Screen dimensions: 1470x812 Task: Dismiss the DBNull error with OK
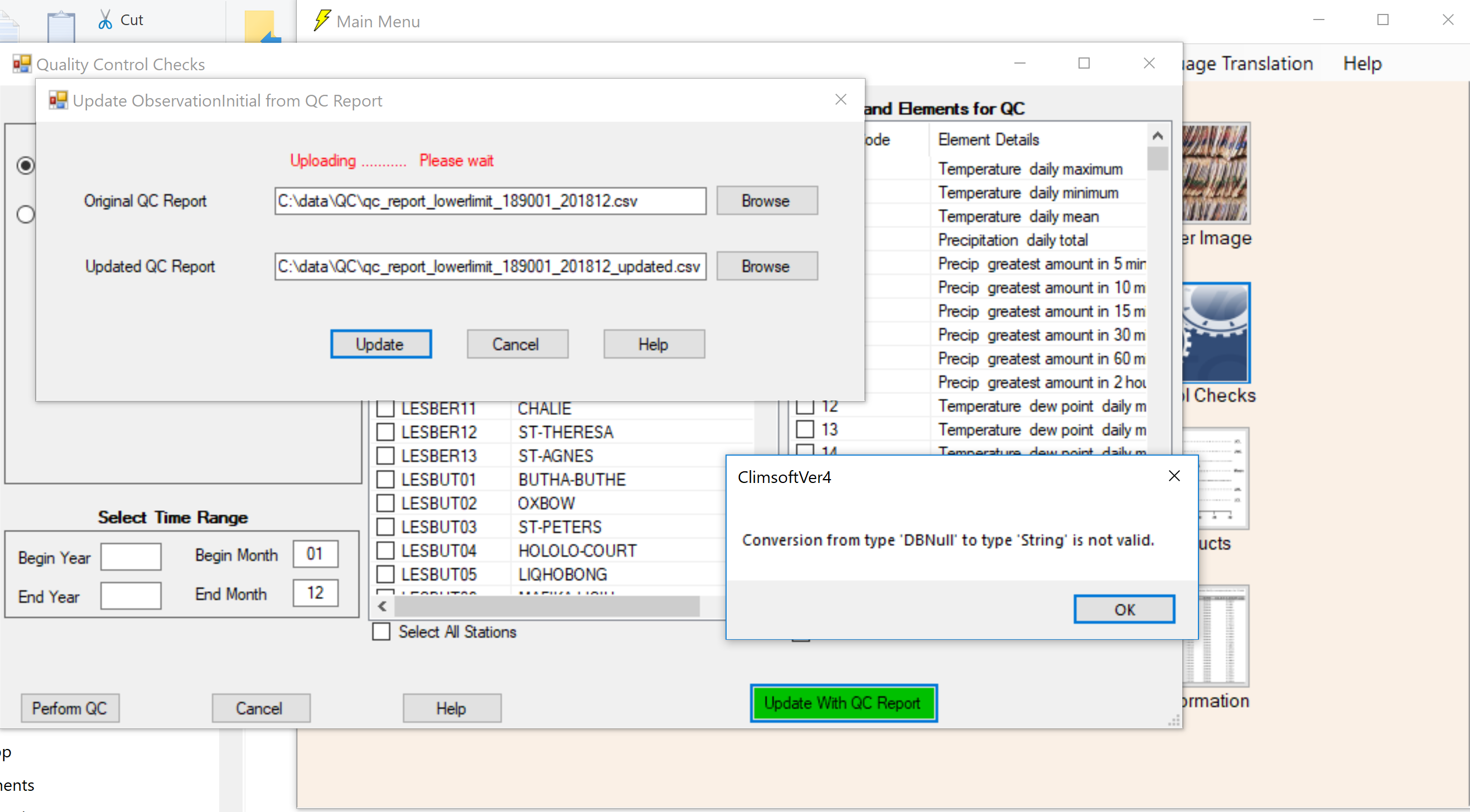[x=1123, y=609]
